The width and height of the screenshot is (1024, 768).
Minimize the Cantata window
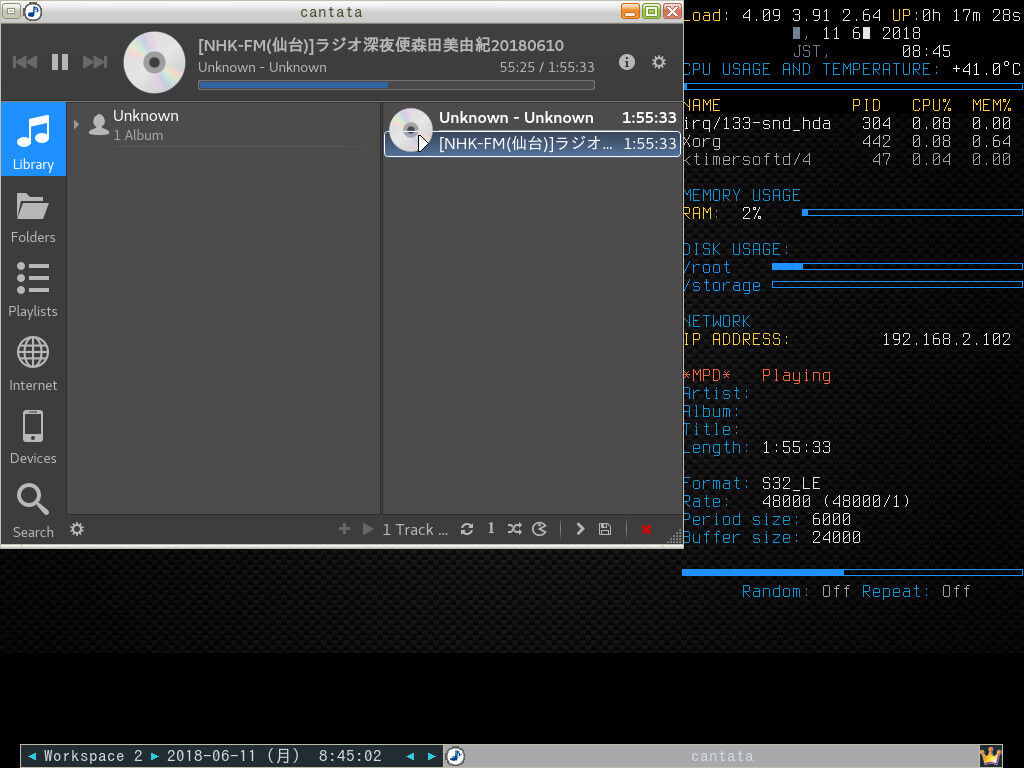point(630,11)
